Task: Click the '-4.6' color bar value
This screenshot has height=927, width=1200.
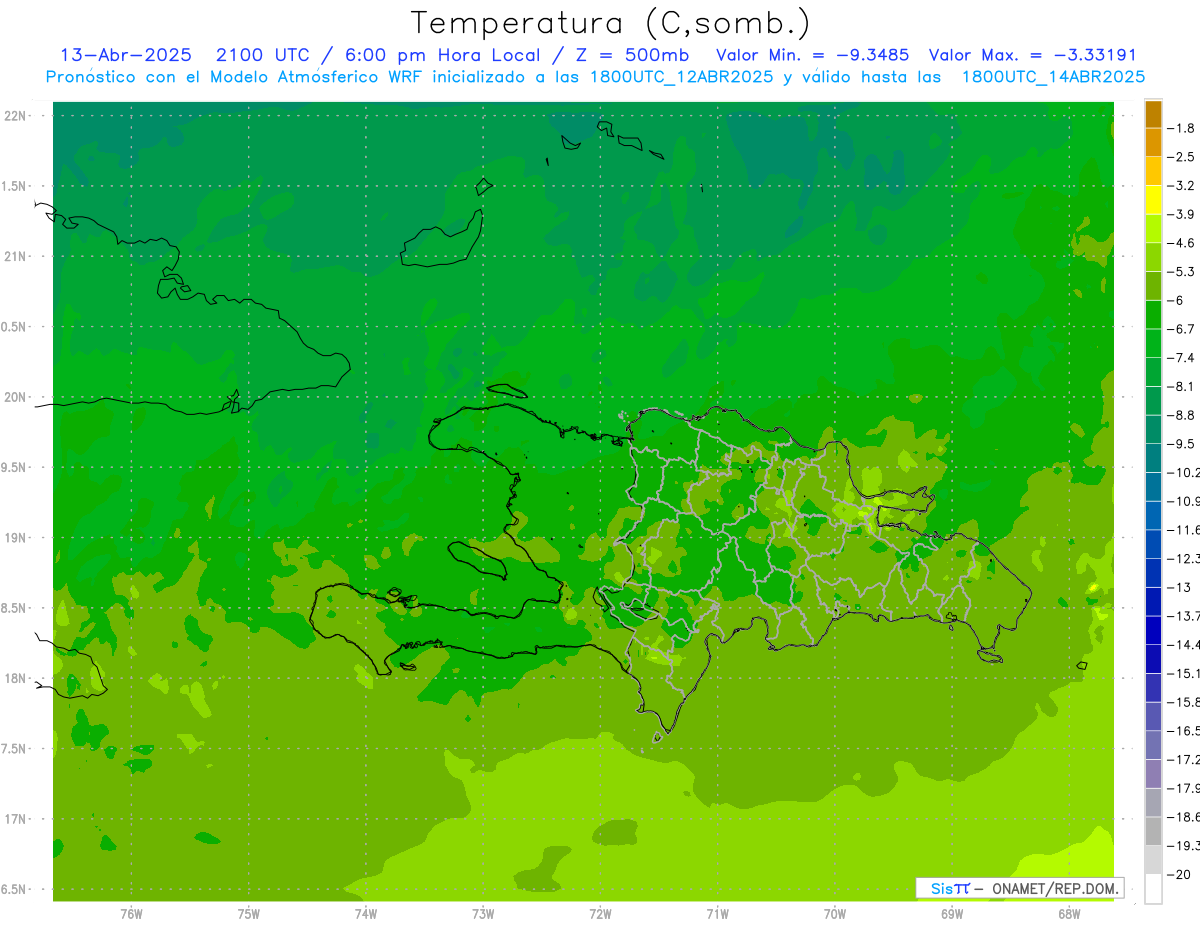Action: (x=1182, y=243)
